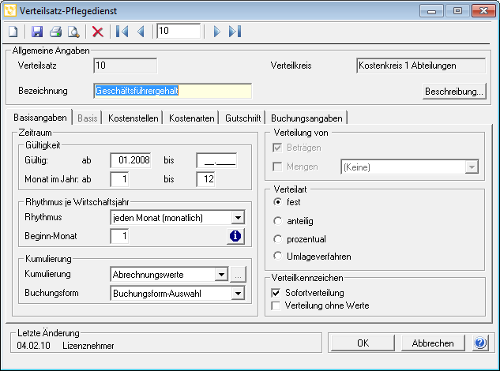Click the Monat im Jahr bis field
Screen dimensions: 500x371
[206, 179]
